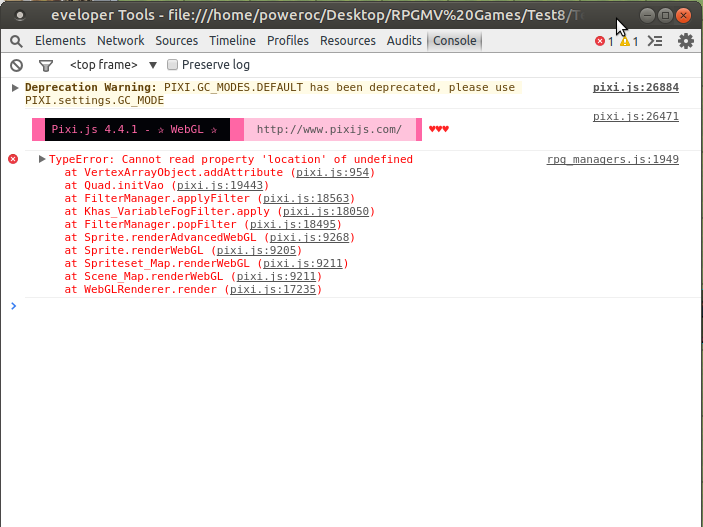Click the yellow warning count indicator
Screen dimensions: 703x527
[628, 41]
